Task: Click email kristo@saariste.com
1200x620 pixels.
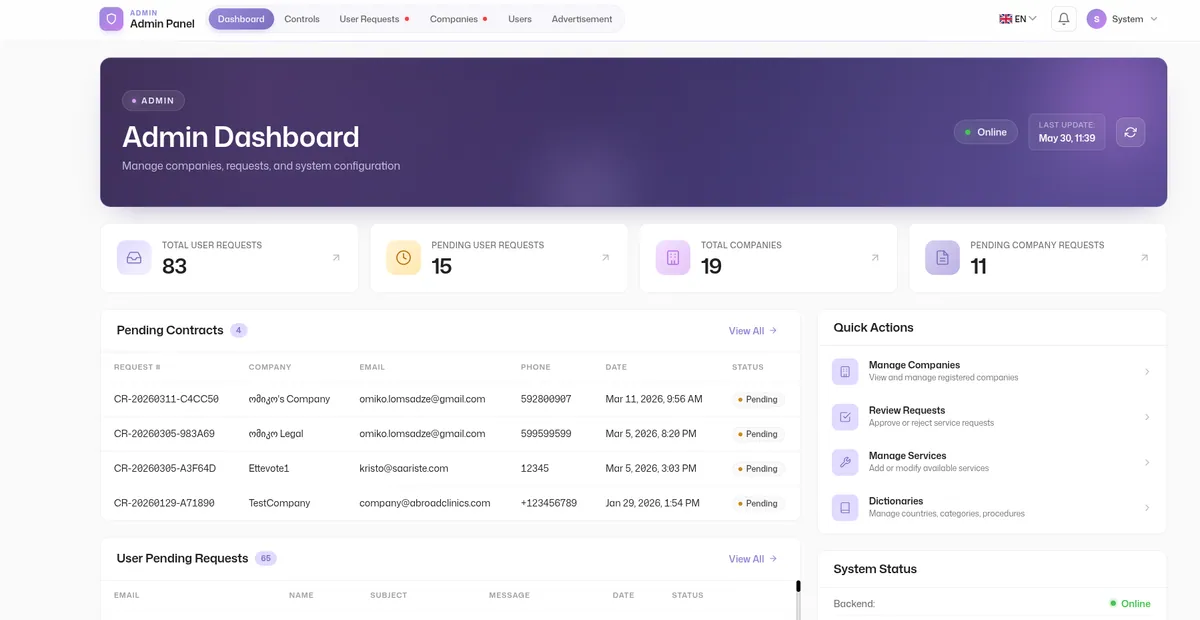Action: 404,468
